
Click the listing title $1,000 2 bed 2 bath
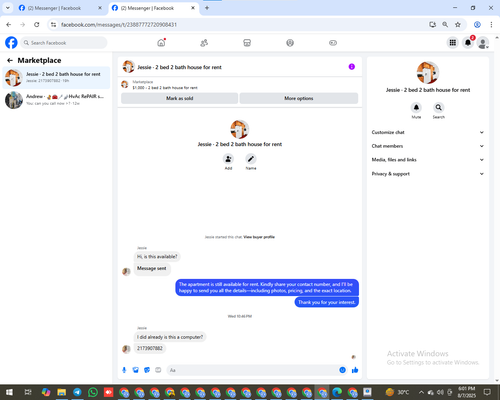point(165,88)
